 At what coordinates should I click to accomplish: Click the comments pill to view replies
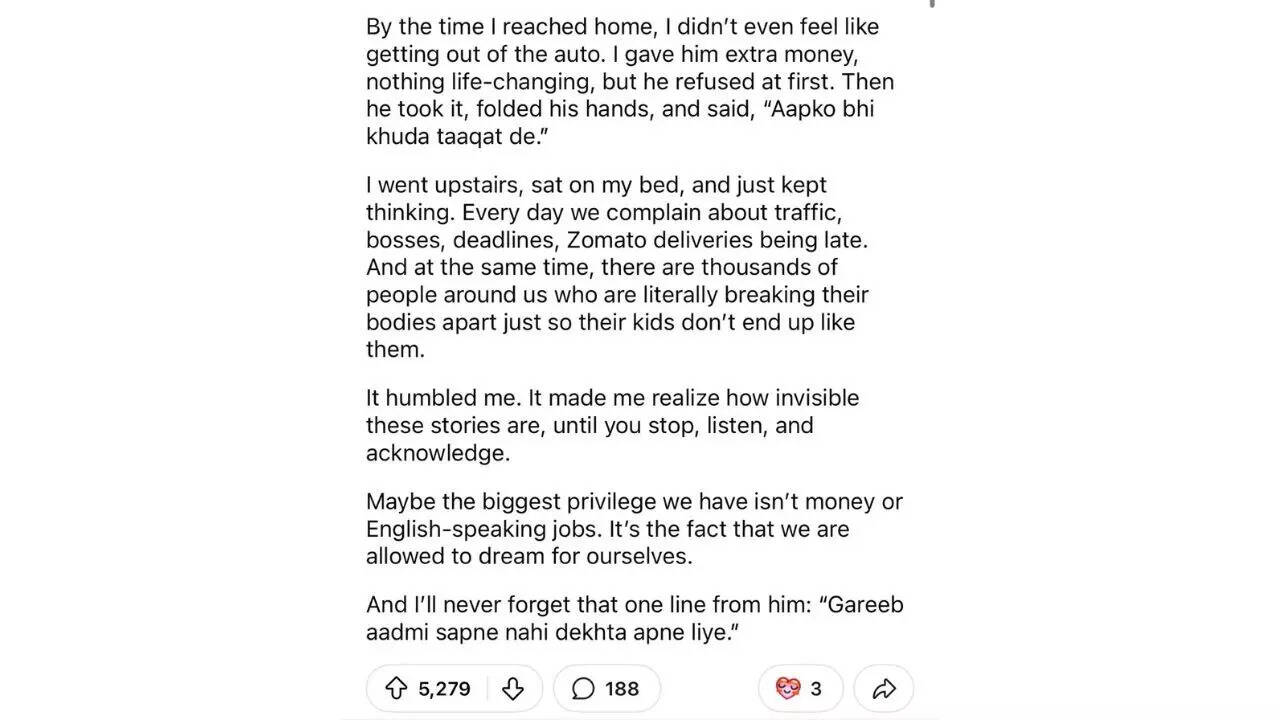606,688
